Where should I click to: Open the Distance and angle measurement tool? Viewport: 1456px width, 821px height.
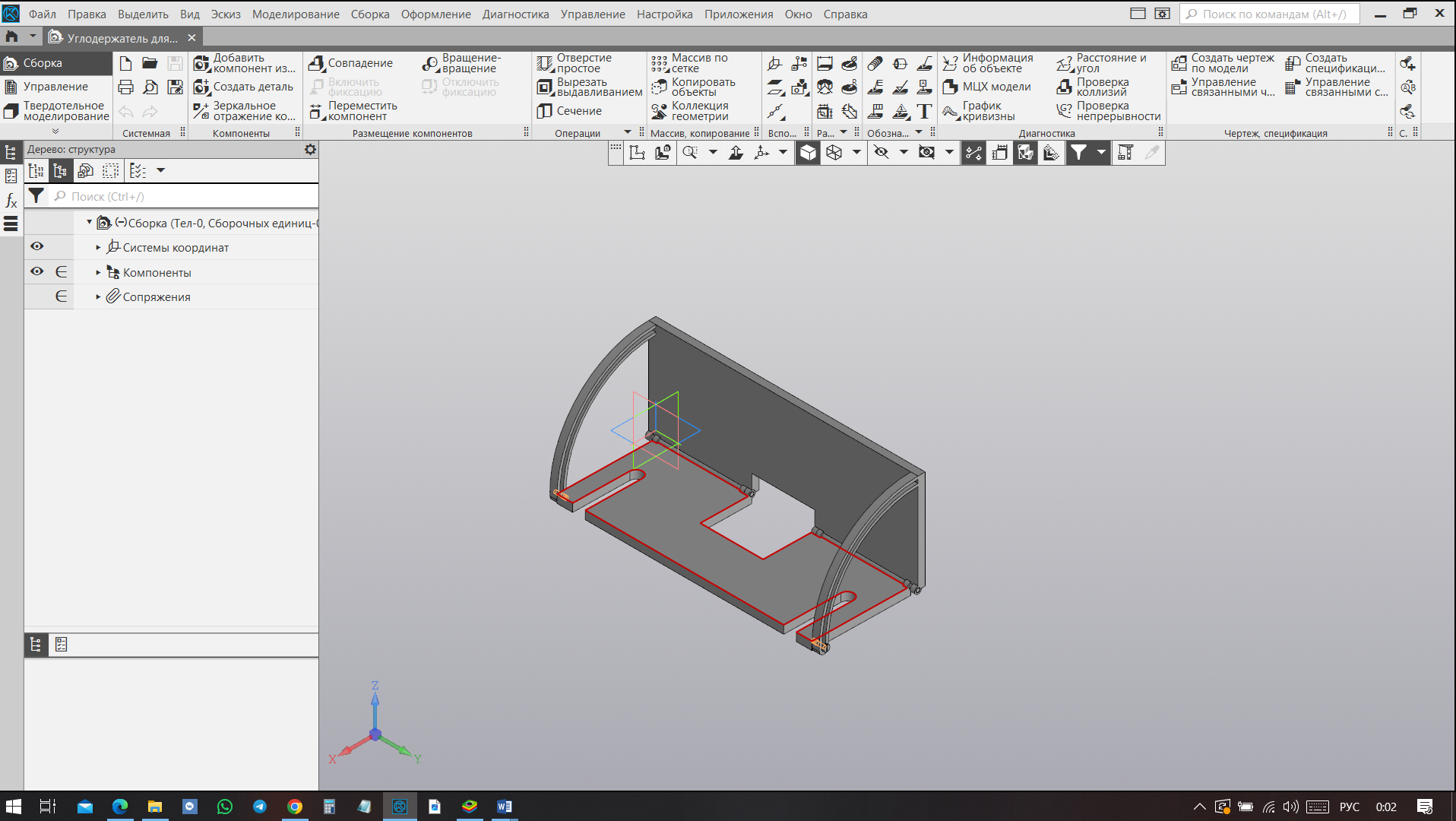click(1065, 63)
